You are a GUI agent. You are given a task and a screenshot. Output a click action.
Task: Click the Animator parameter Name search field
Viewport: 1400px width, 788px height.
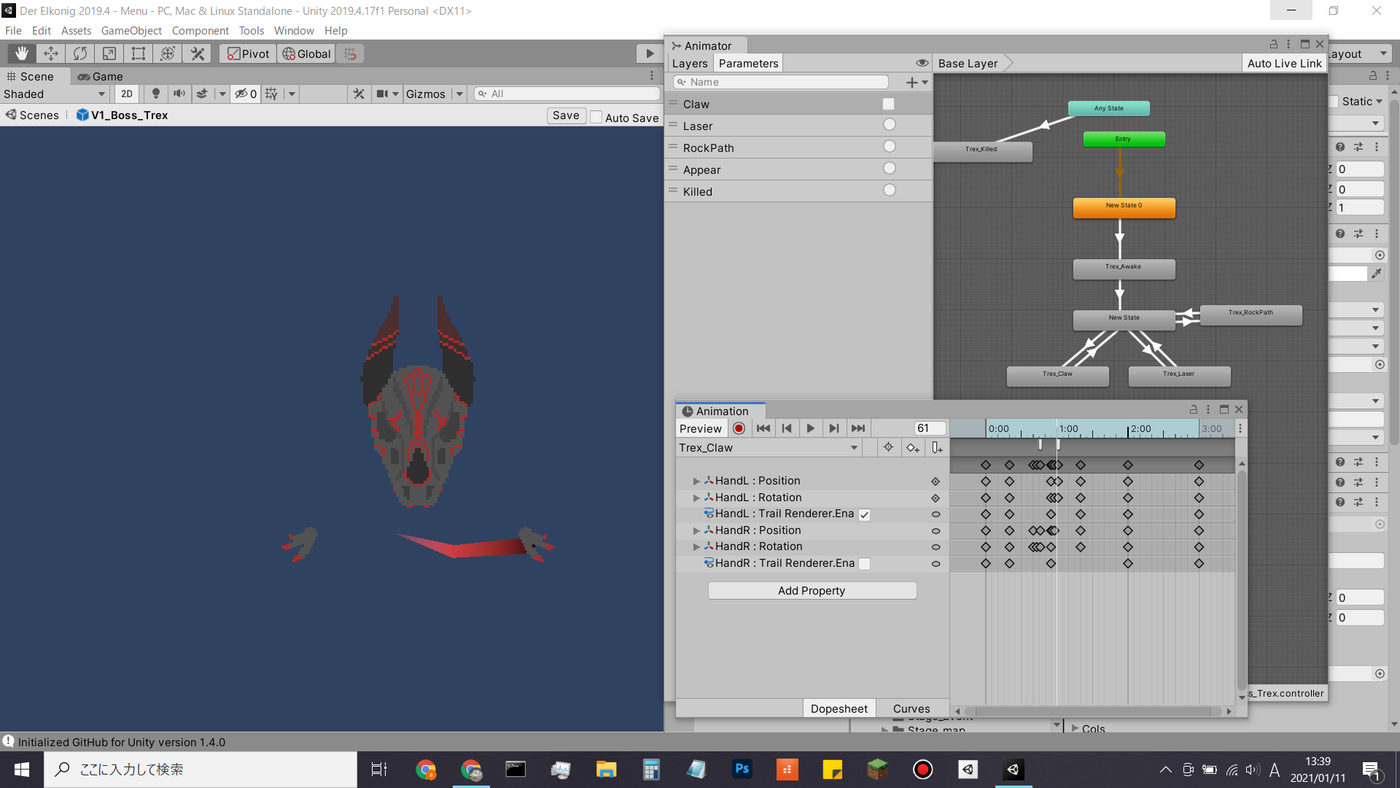781,82
